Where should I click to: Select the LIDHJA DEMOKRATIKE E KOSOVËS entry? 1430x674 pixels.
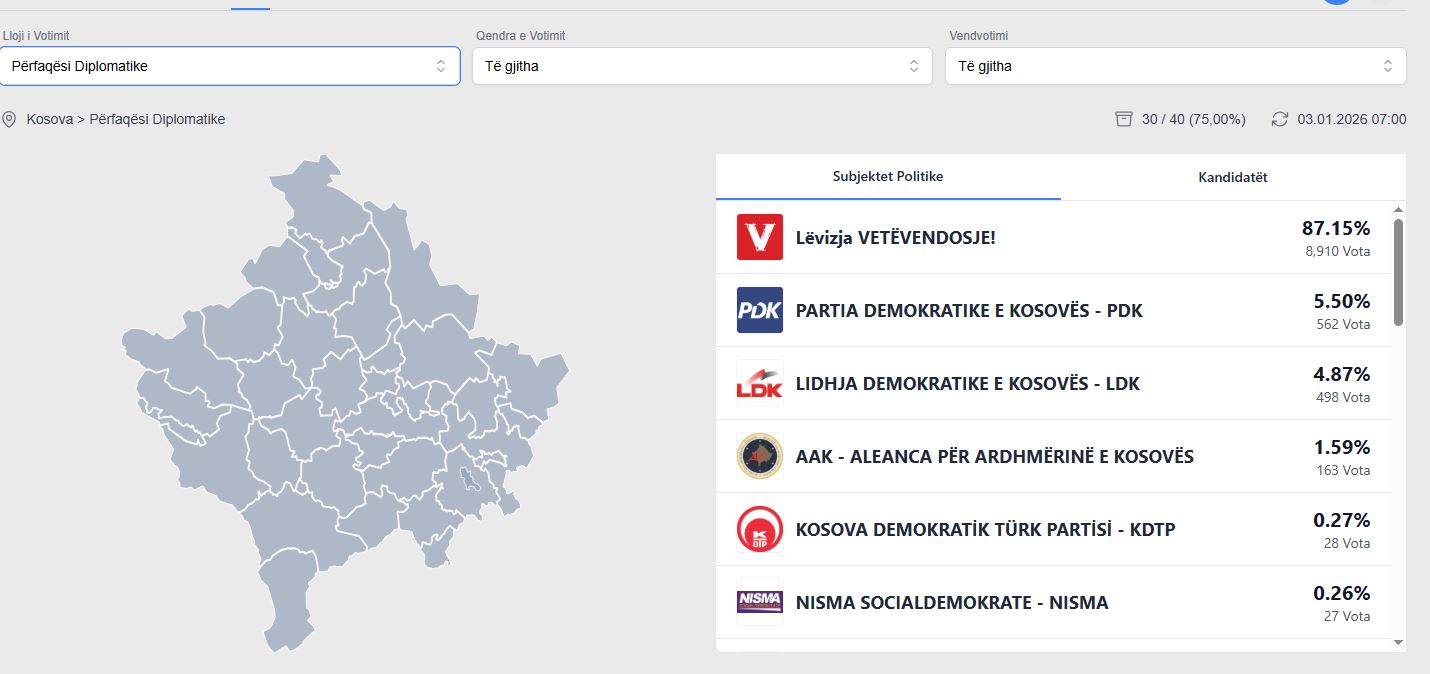[x=967, y=383]
